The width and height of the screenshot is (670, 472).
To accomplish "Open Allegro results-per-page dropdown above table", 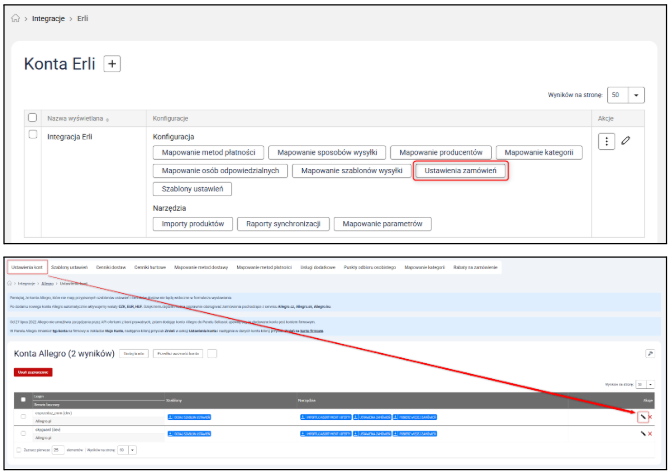I will click(x=645, y=385).
